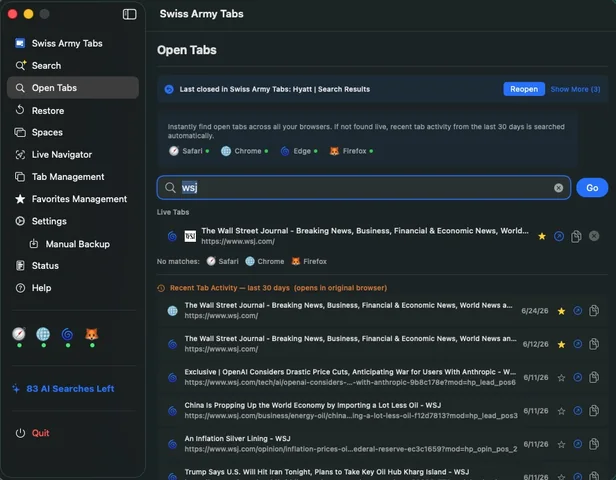Star the China Is Propping Up entry
This screenshot has width=616, height=480.
[x=561, y=411]
